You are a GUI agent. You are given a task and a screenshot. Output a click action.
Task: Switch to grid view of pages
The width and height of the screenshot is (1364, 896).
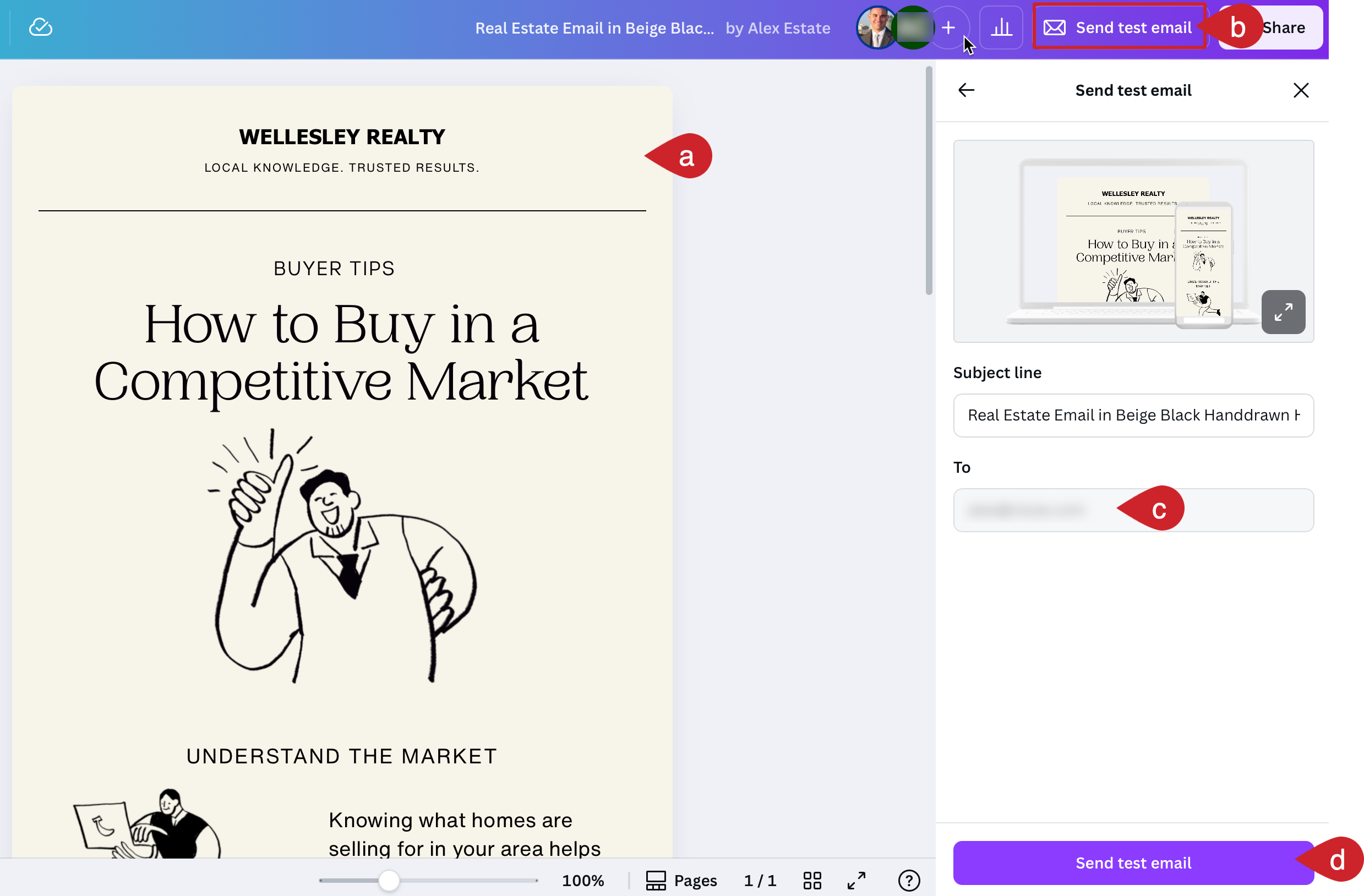tap(811, 881)
